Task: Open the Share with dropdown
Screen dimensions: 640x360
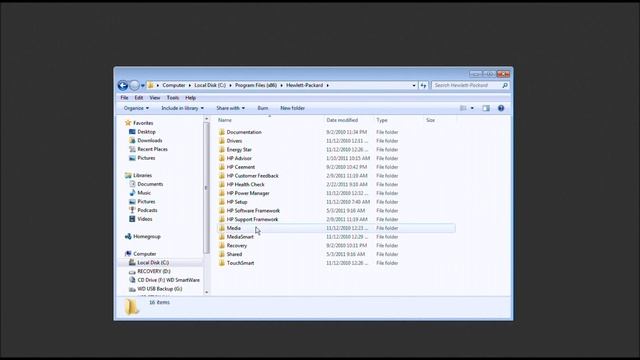Action: [x=231, y=108]
